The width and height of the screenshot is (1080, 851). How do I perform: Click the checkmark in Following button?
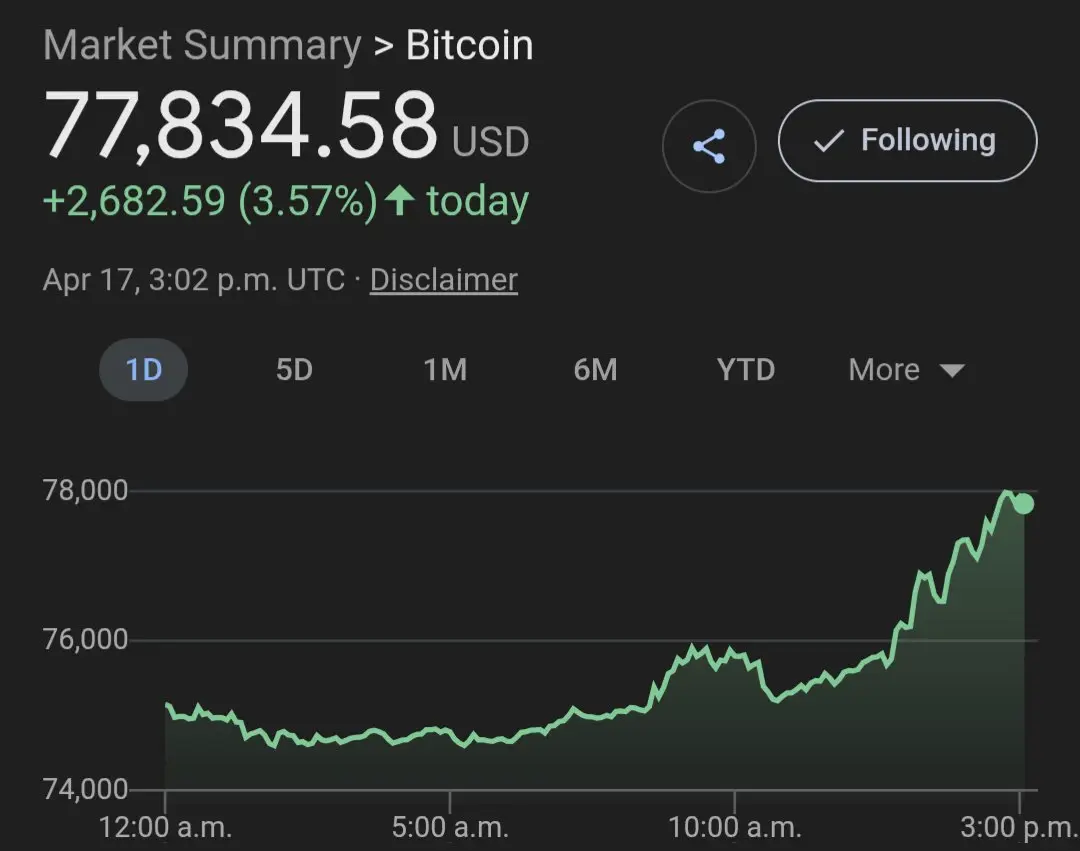point(828,141)
